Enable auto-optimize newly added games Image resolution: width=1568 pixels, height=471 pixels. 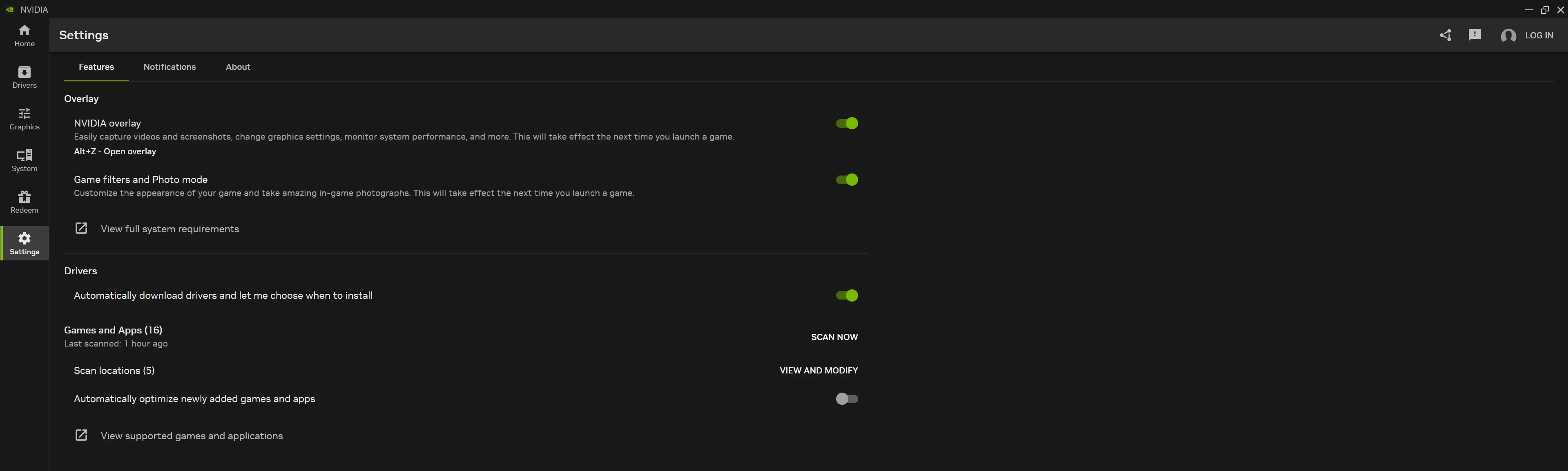pos(846,399)
